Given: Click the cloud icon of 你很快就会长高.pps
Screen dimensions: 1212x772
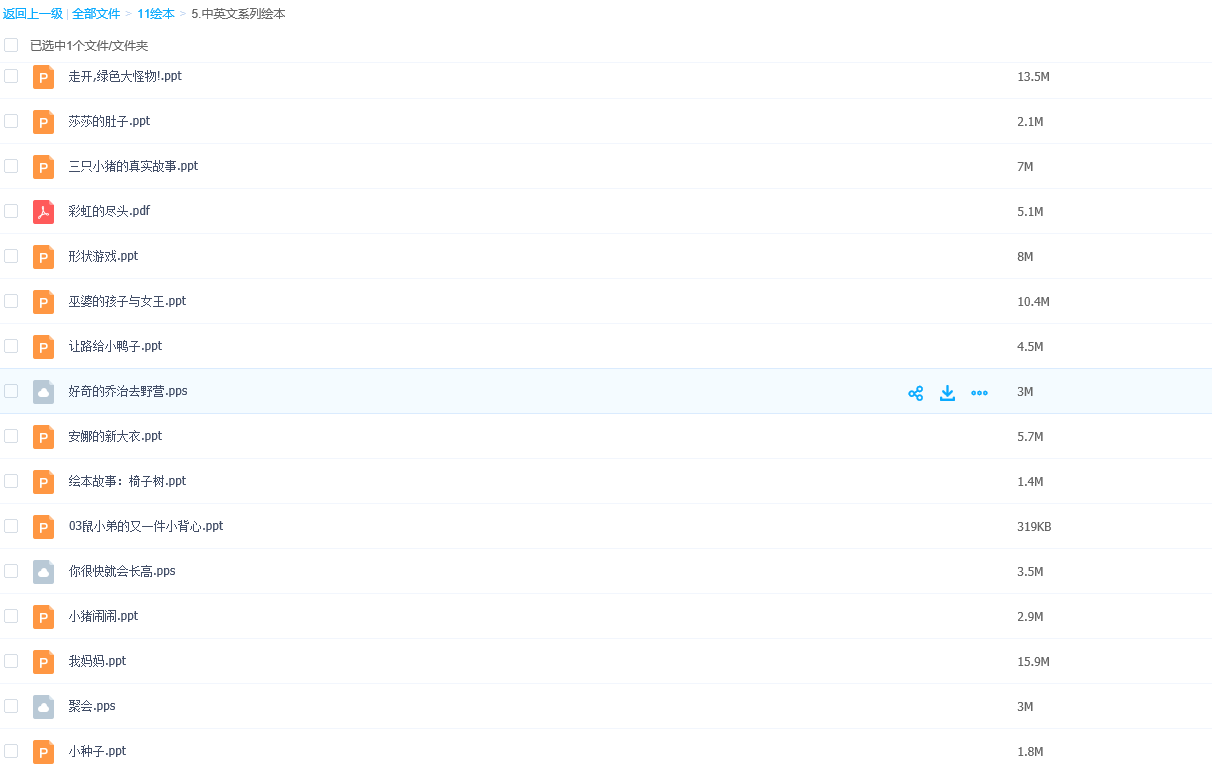Looking at the screenshot, I should (43, 572).
